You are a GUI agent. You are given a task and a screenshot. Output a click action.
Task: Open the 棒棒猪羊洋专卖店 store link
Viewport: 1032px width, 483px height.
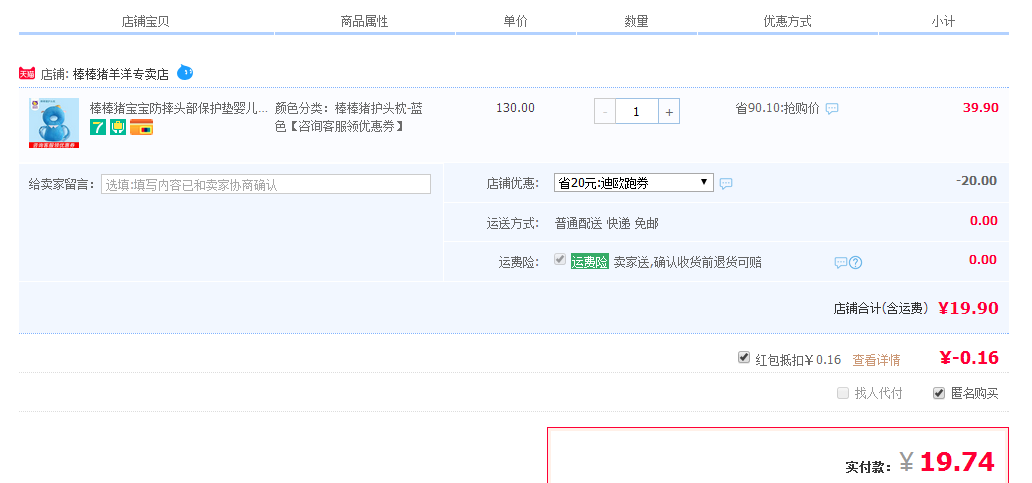[x=120, y=74]
